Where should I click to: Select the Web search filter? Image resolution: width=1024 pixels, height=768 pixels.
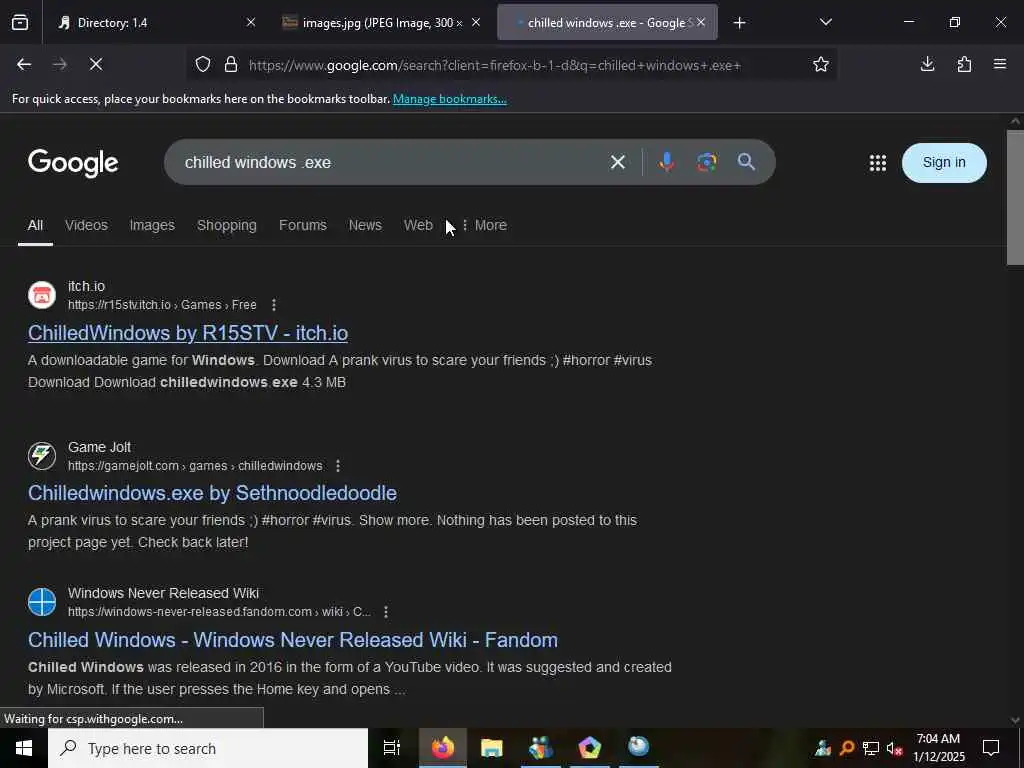(418, 225)
